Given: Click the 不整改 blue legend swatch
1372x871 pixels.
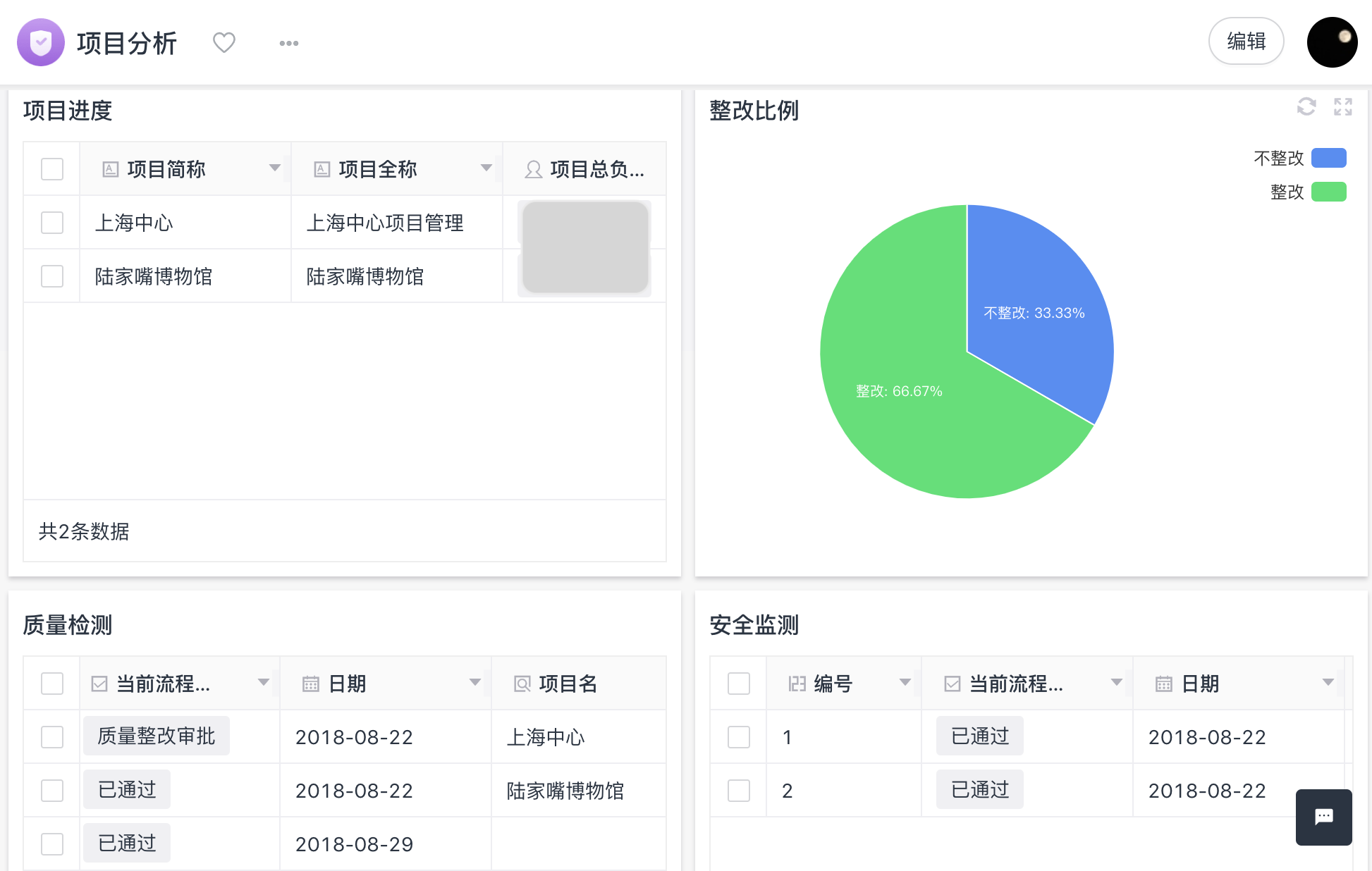Looking at the screenshot, I should (1329, 158).
